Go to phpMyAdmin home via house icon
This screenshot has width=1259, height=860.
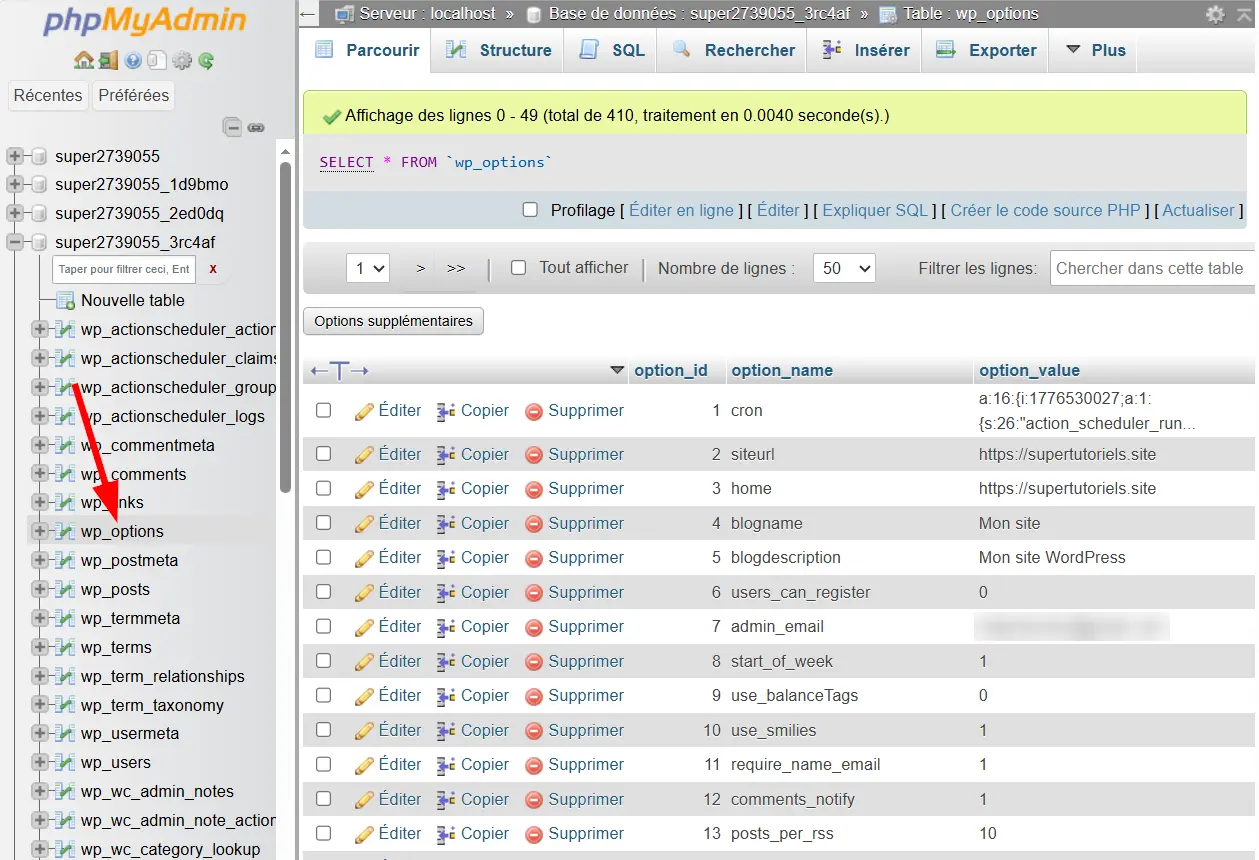tap(84, 61)
